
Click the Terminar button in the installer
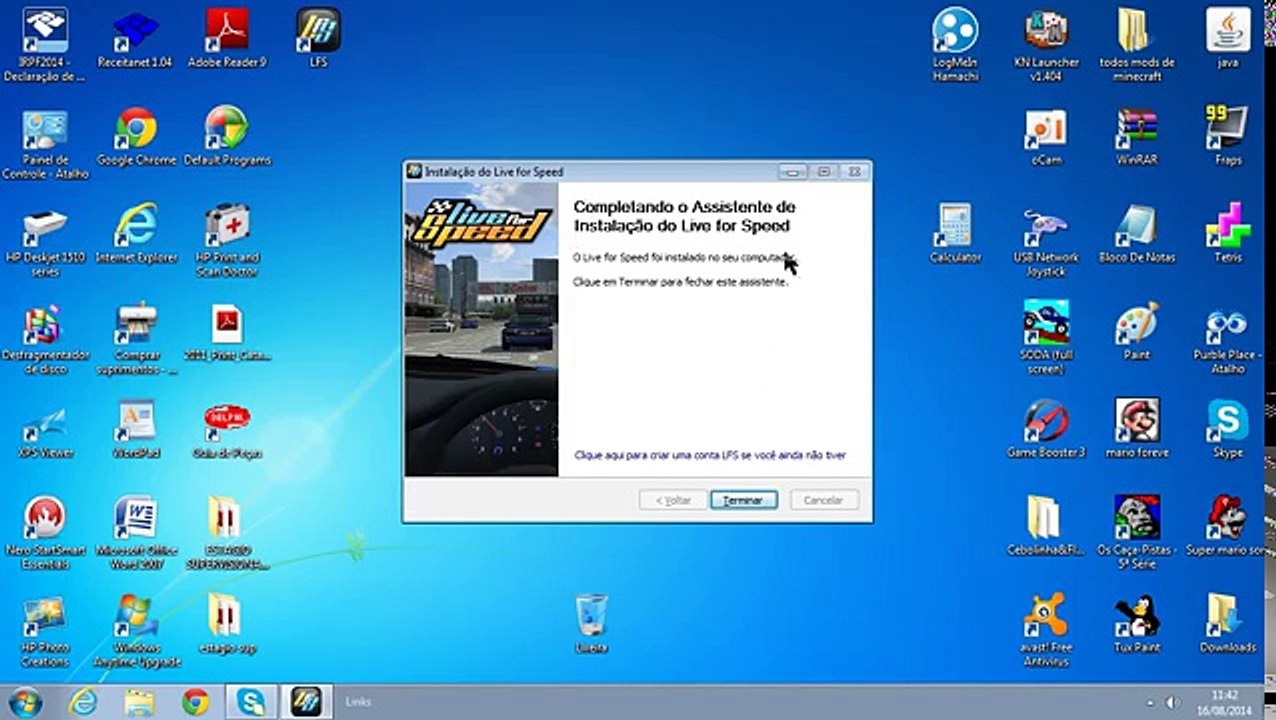click(743, 500)
